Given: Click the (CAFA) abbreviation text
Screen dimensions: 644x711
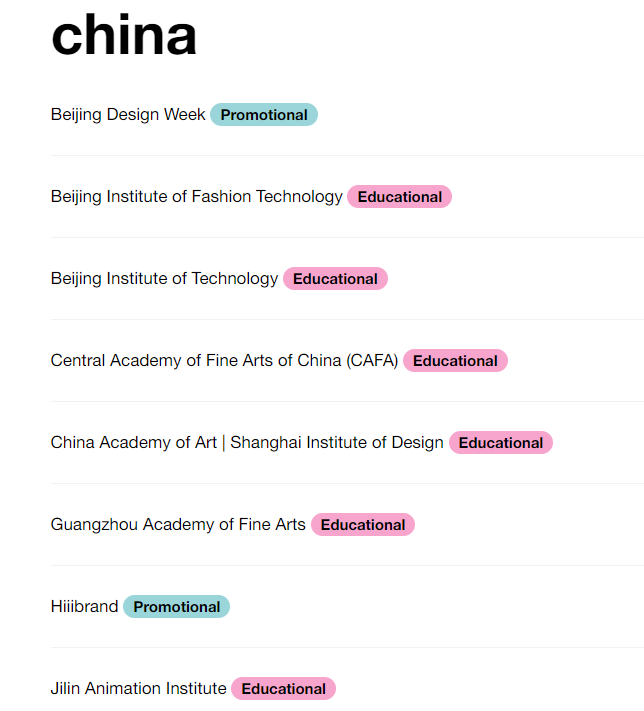Looking at the screenshot, I should pyautogui.click(x=373, y=361).
